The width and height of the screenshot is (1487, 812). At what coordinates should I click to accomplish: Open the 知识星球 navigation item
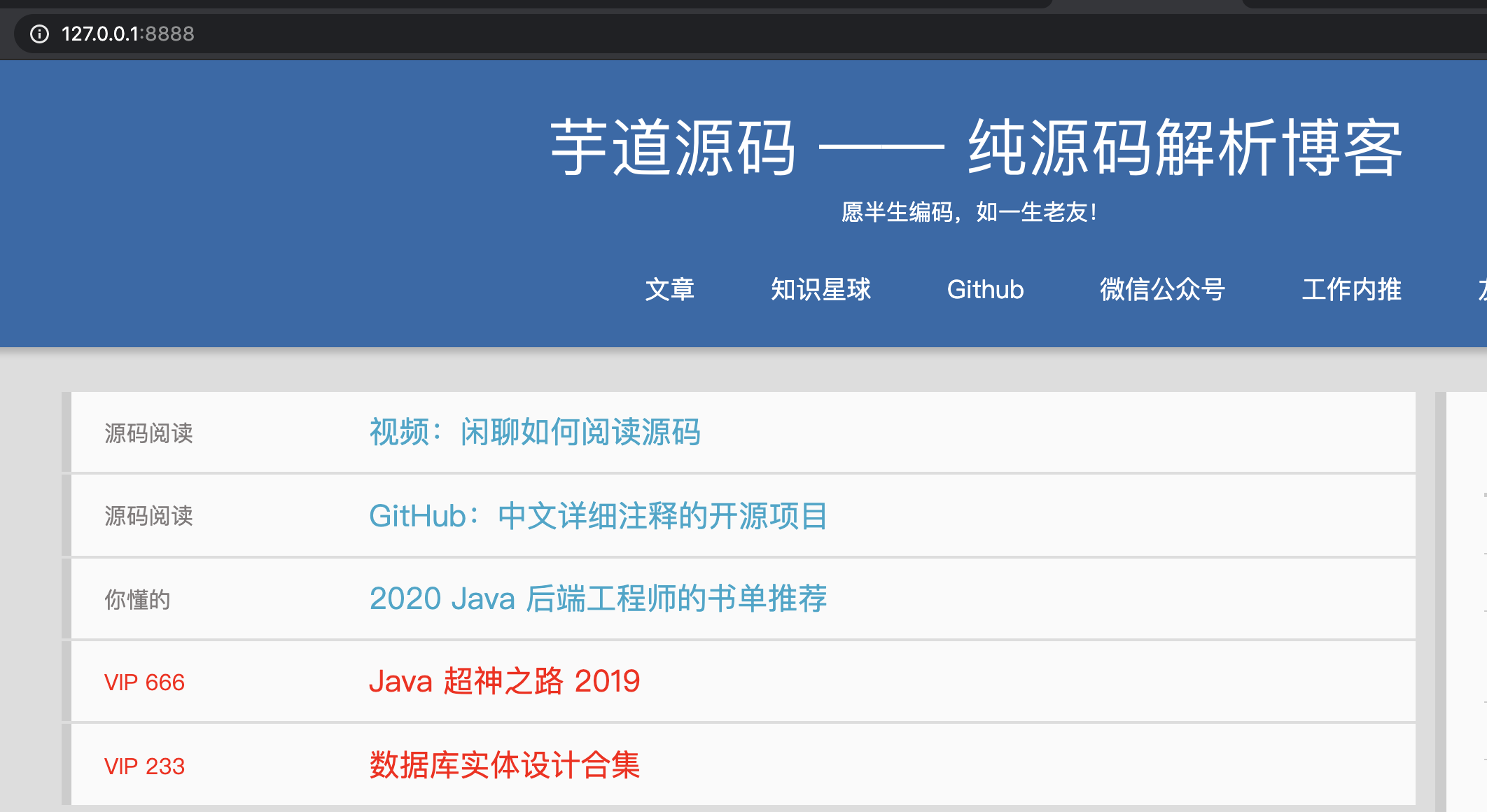821,289
